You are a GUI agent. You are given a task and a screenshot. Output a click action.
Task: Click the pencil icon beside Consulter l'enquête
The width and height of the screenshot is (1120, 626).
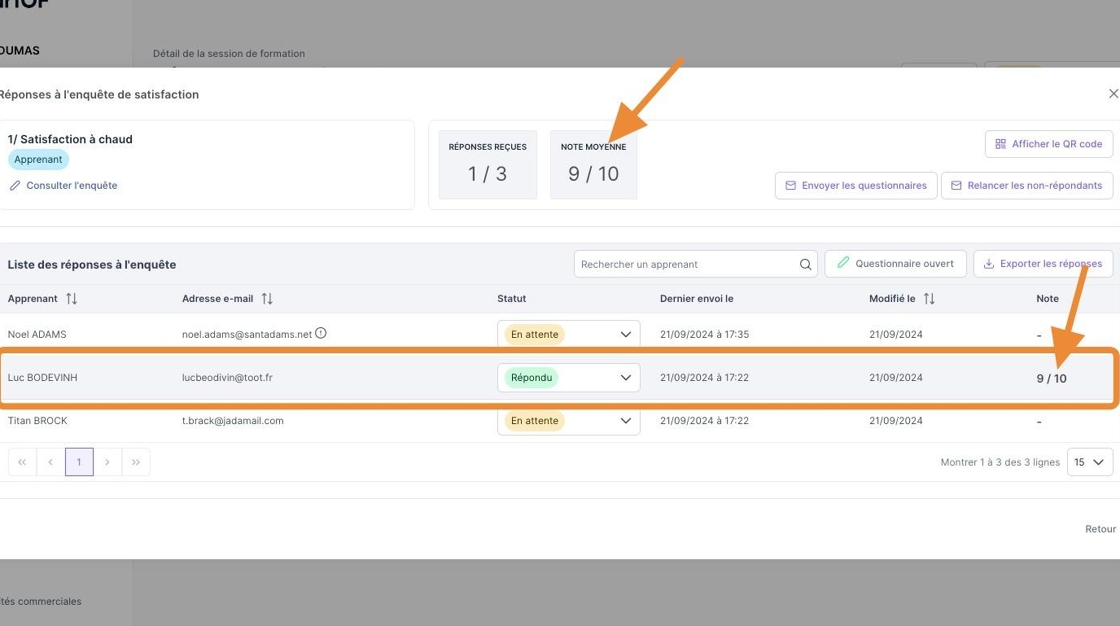click(x=15, y=186)
